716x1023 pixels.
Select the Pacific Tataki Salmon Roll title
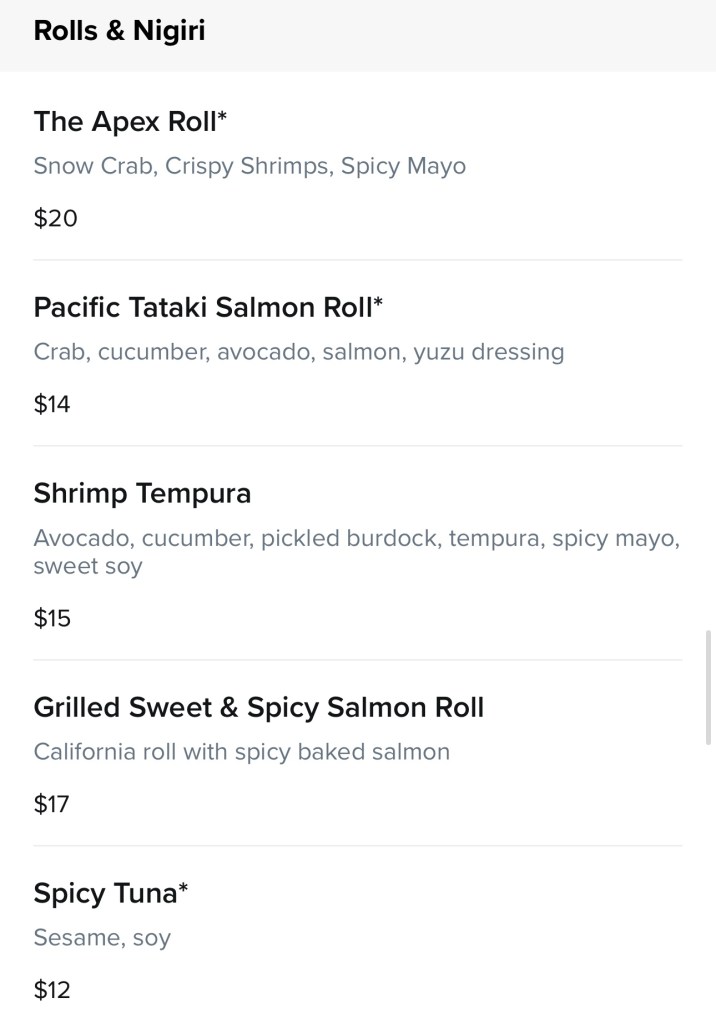coord(203,307)
